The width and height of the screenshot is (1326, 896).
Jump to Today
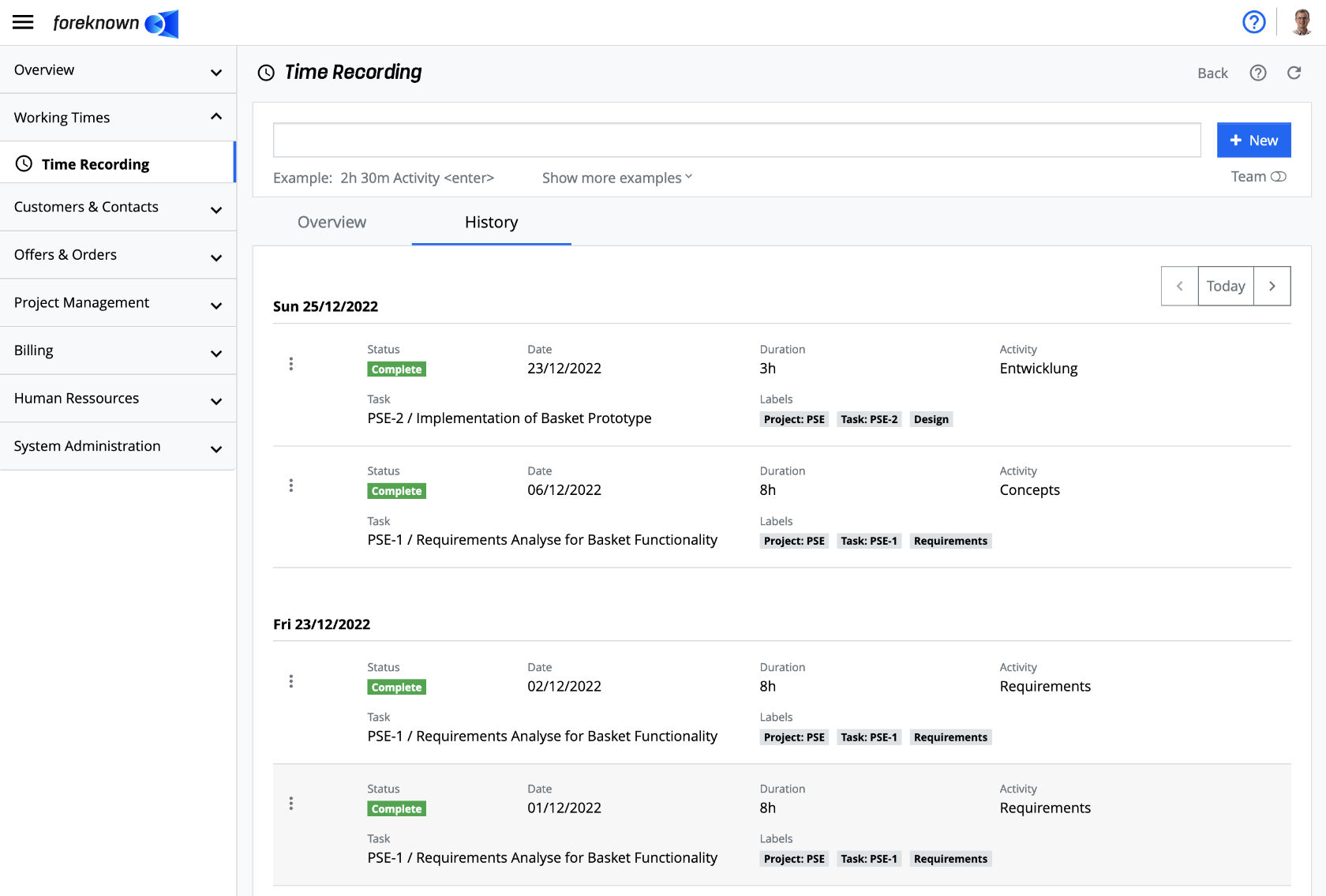coord(1225,286)
